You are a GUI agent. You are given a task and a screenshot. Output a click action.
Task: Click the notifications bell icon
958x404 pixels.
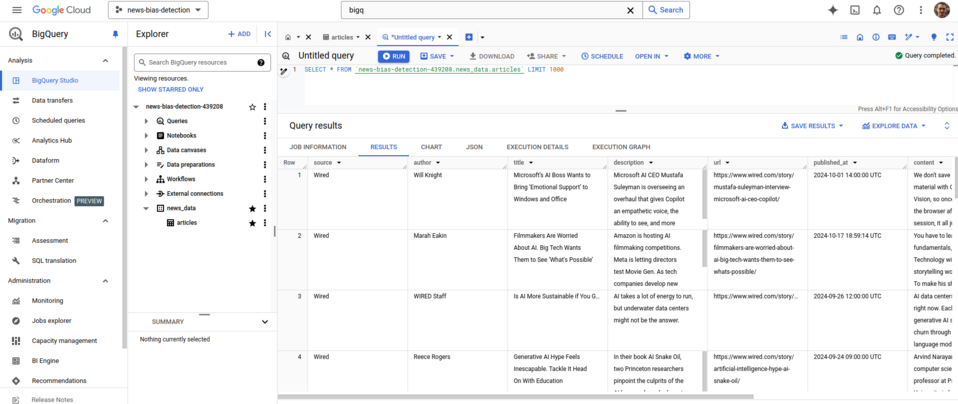[877, 10]
